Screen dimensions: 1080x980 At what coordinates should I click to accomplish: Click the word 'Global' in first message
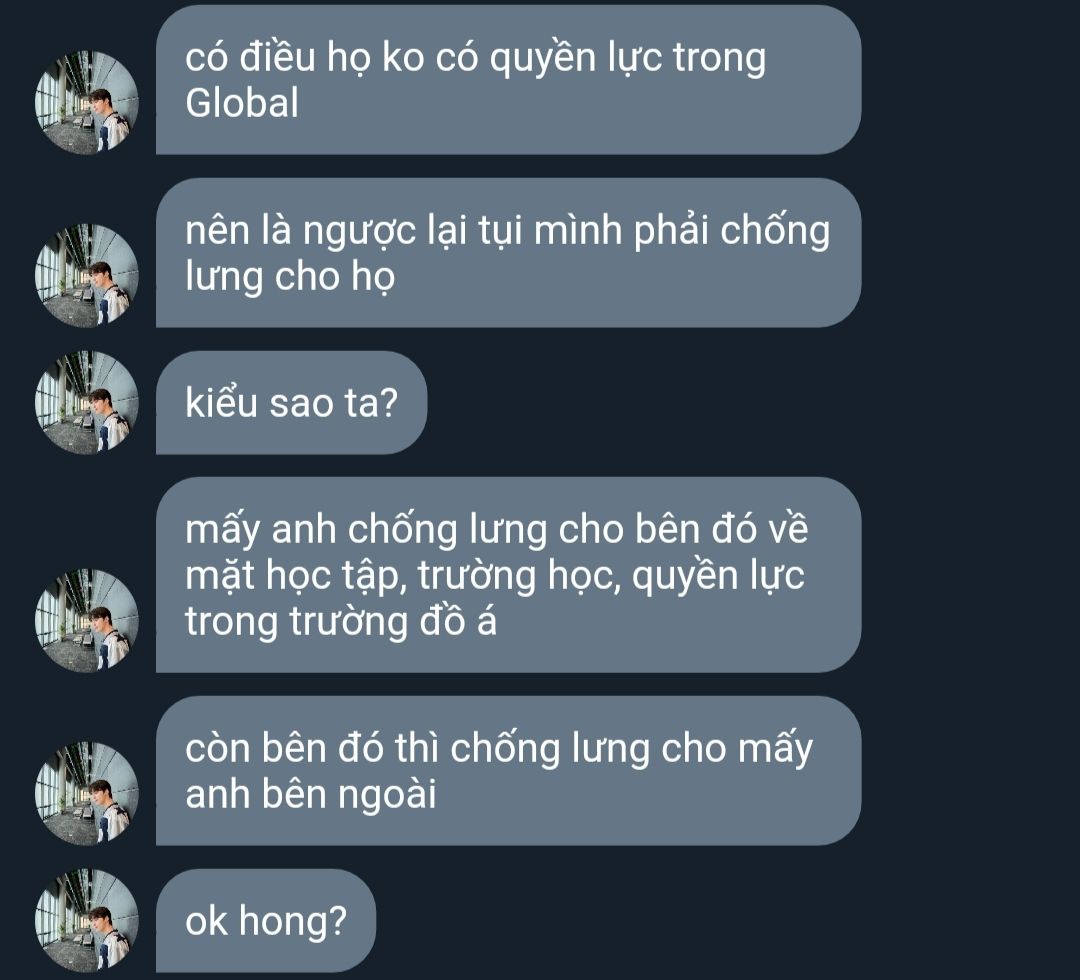[x=242, y=103]
